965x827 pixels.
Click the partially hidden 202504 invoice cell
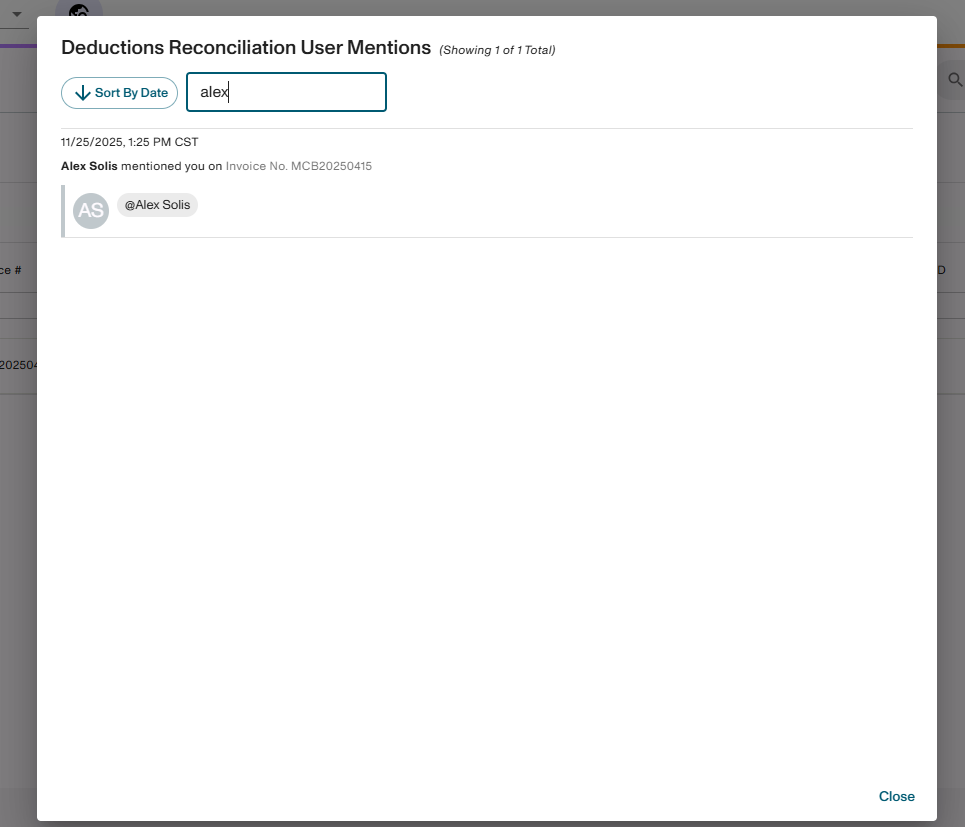click(x=18, y=365)
